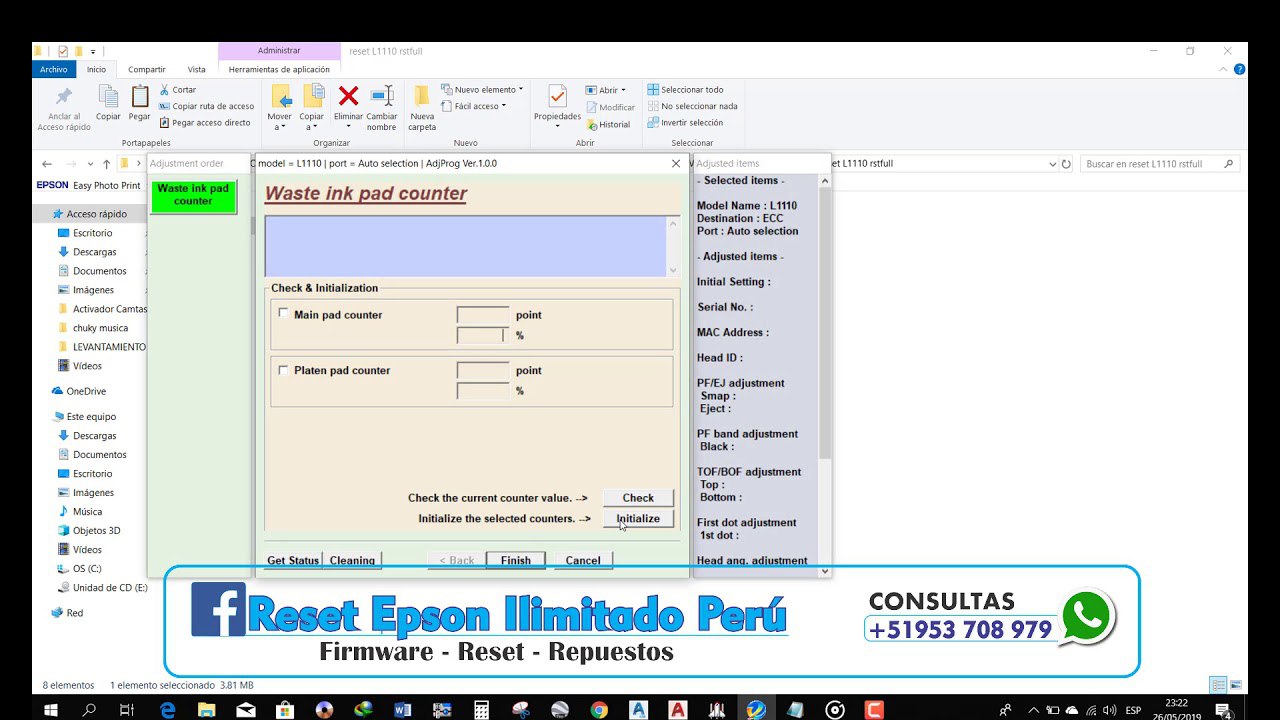Click Cambiar nombre rename icon
Screen dimensions: 1280x720
click(x=381, y=97)
